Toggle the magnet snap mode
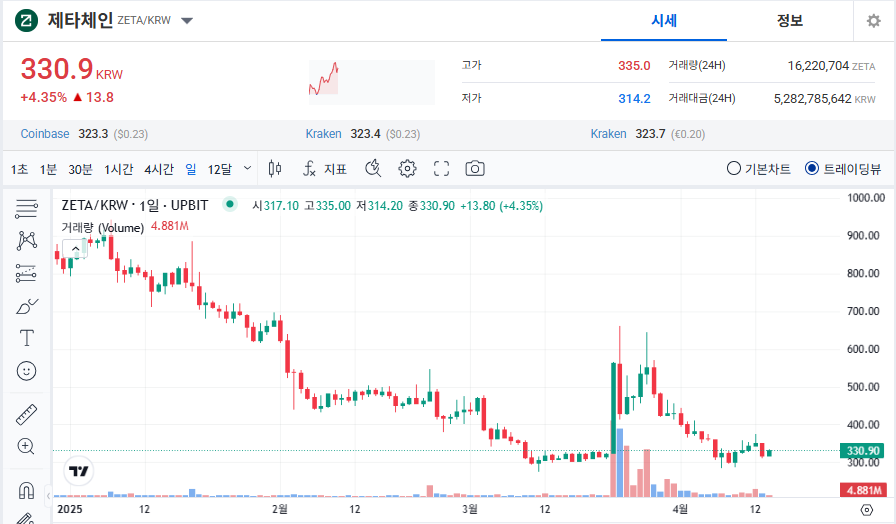 [26, 490]
